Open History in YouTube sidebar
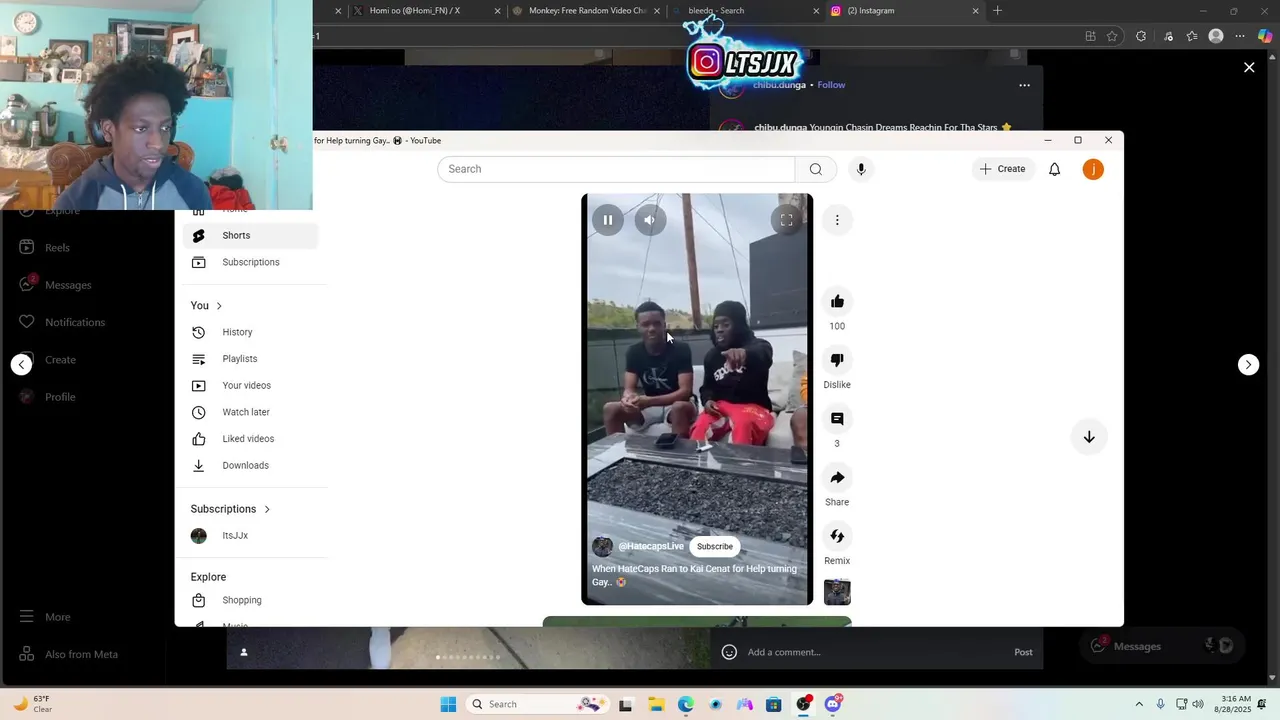This screenshot has width=1280, height=720. point(251,332)
